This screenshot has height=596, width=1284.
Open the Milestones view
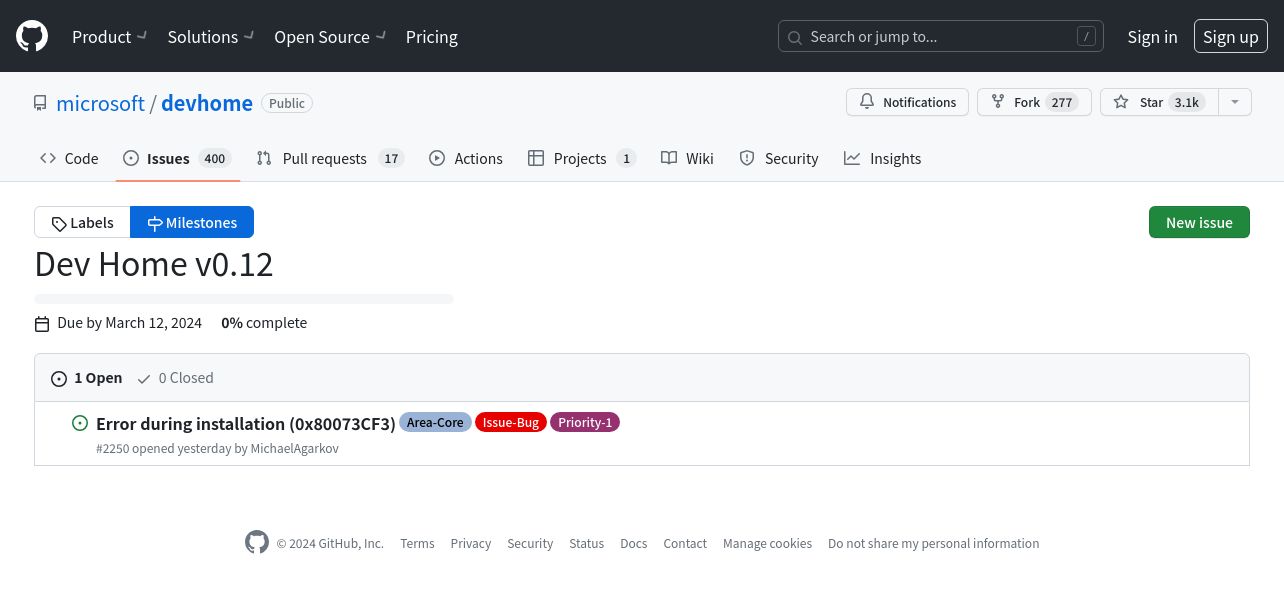tap(192, 222)
